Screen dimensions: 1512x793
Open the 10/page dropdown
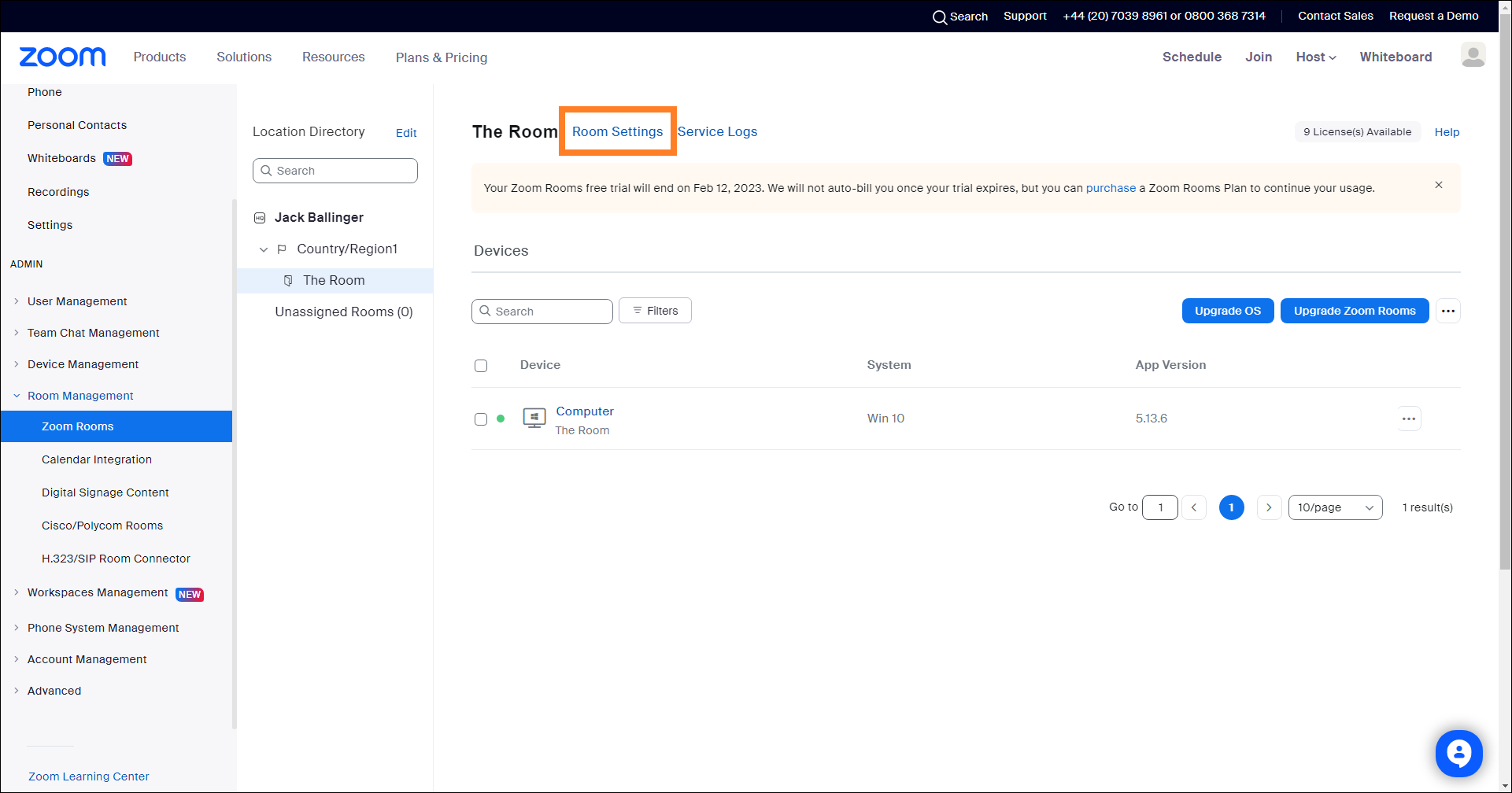pos(1335,507)
